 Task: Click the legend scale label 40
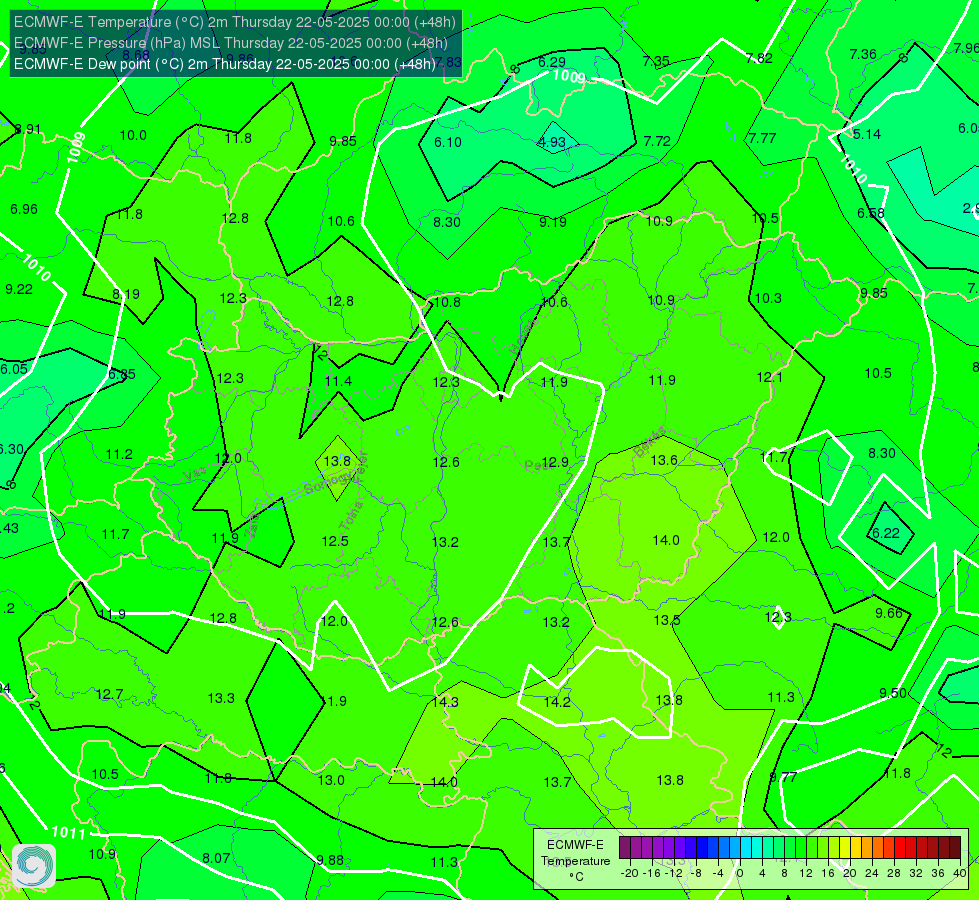960,873
